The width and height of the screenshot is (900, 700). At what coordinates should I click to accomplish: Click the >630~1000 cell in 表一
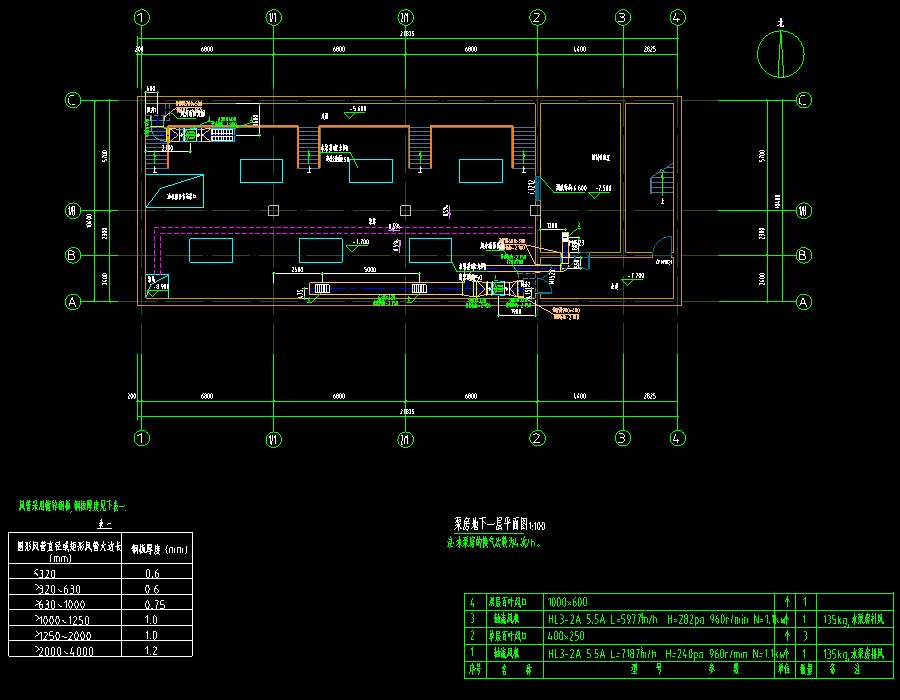(65, 603)
